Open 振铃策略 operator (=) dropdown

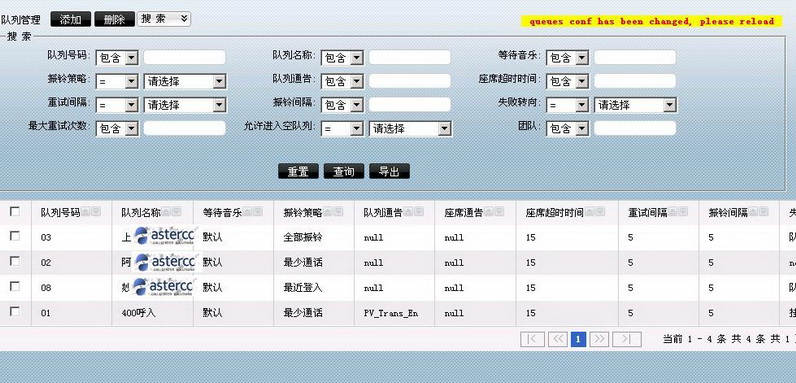pyautogui.click(x=117, y=81)
